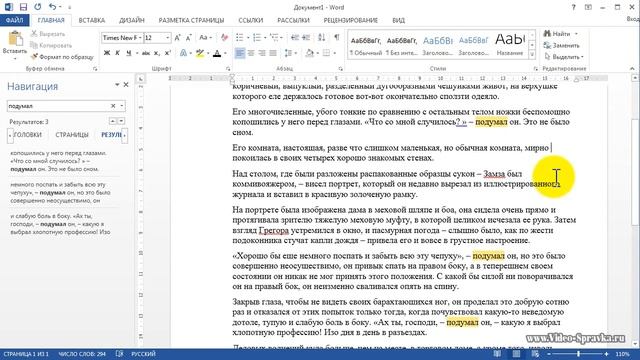Toggle subscript formatting
The height and width of the screenshot is (360, 640).
coord(157,53)
